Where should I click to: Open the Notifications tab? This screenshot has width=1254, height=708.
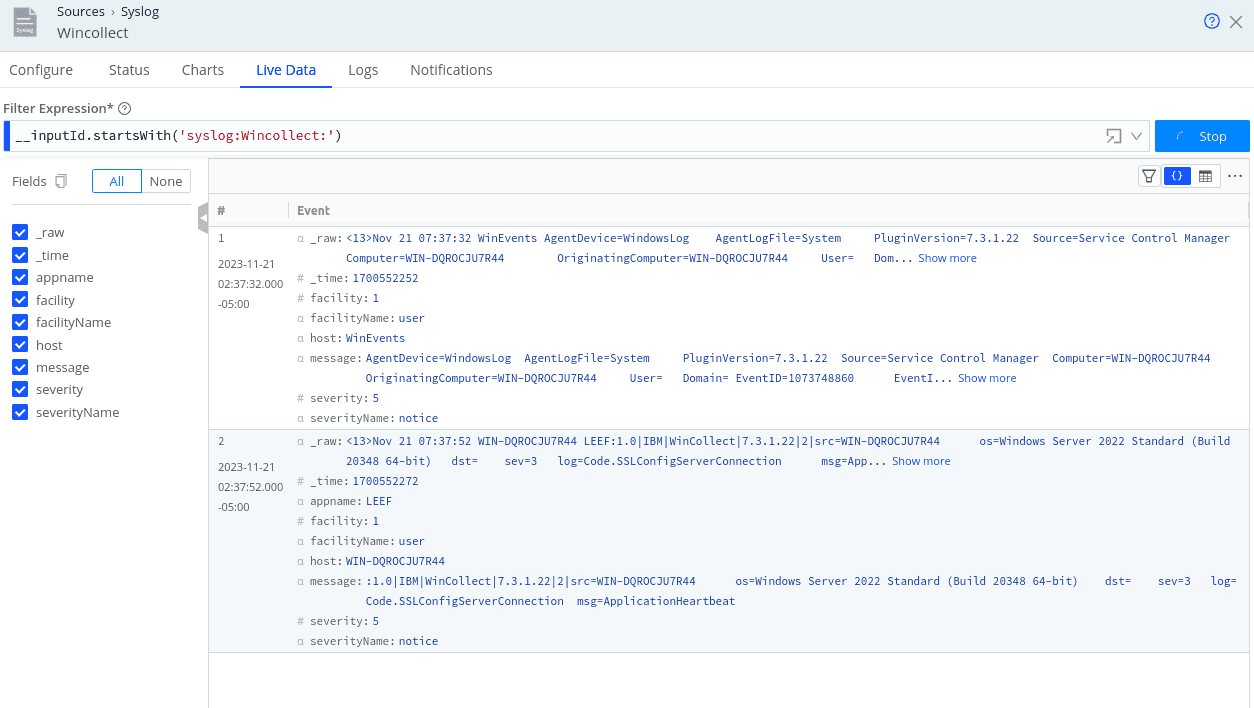[x=451, y=70]
